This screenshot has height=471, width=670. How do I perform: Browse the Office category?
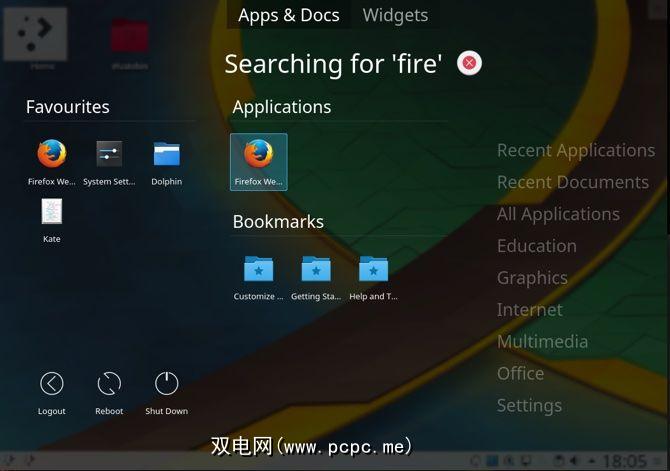click(x=520, y=374)
